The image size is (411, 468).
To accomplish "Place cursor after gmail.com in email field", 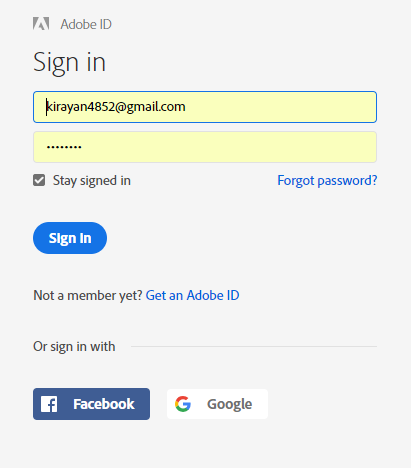I will [x=186, y=107].
